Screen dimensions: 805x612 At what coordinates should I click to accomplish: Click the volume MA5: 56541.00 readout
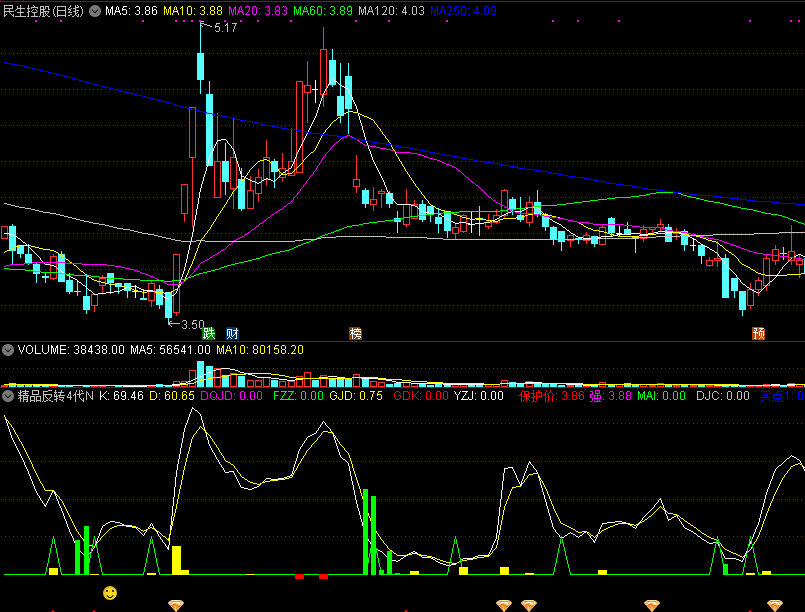click(170, 350)
